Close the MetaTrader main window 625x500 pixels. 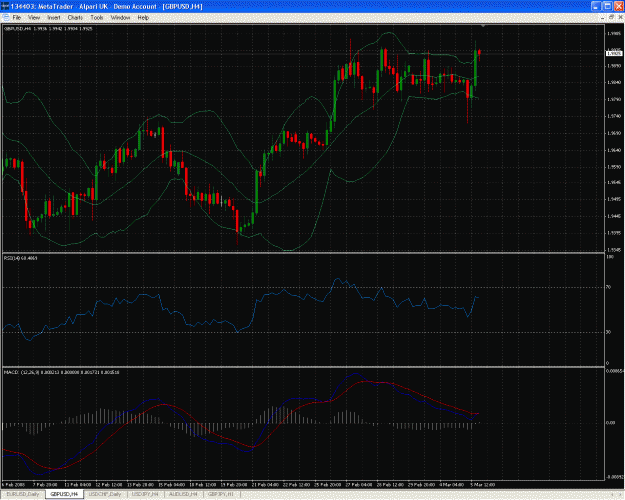pyautogui.click(x=618, y=6)
